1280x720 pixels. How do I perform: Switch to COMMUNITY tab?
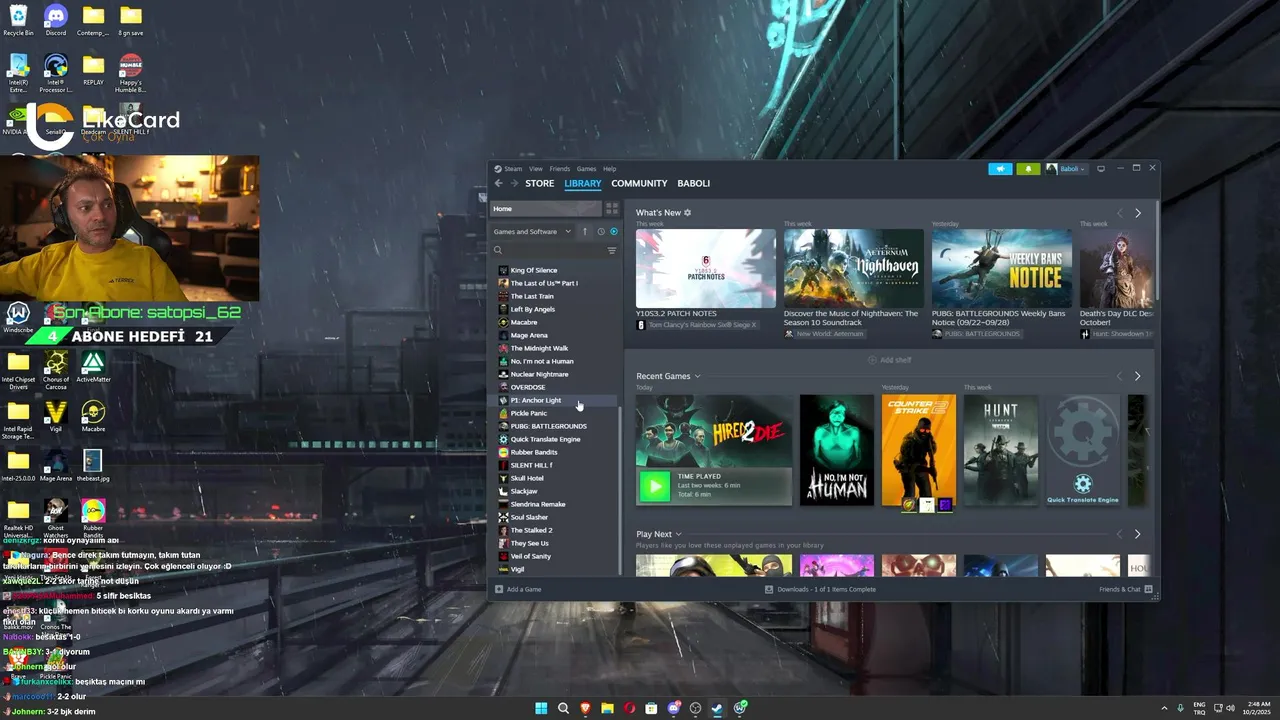pos(639,183)
